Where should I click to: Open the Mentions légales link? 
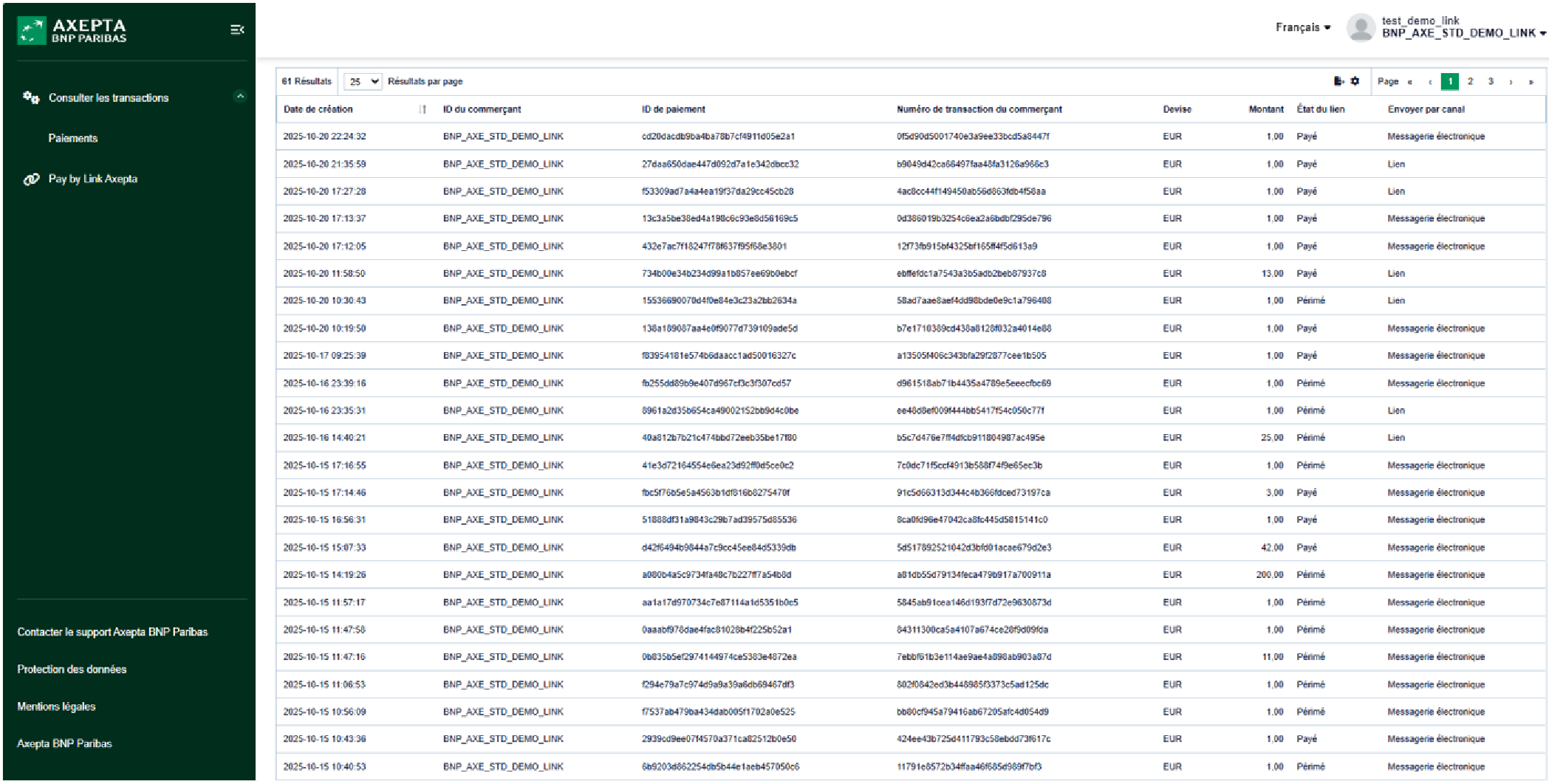(x=56, y=706)
